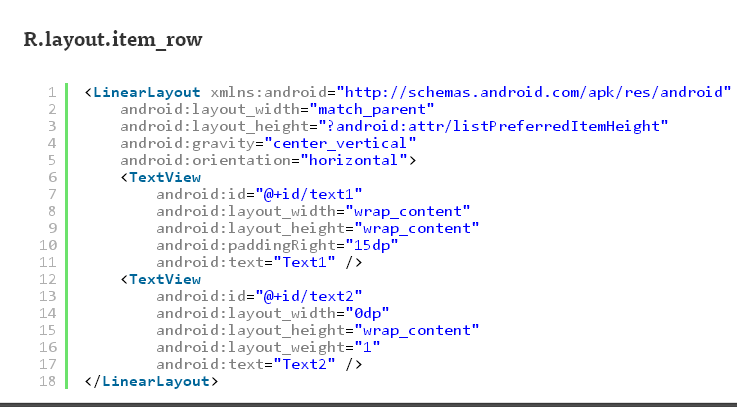Image resolution: width=737 pixels, height=408 pixels.
Task: Click the xmlns:android attribute name
Action: tap(268, 92)
